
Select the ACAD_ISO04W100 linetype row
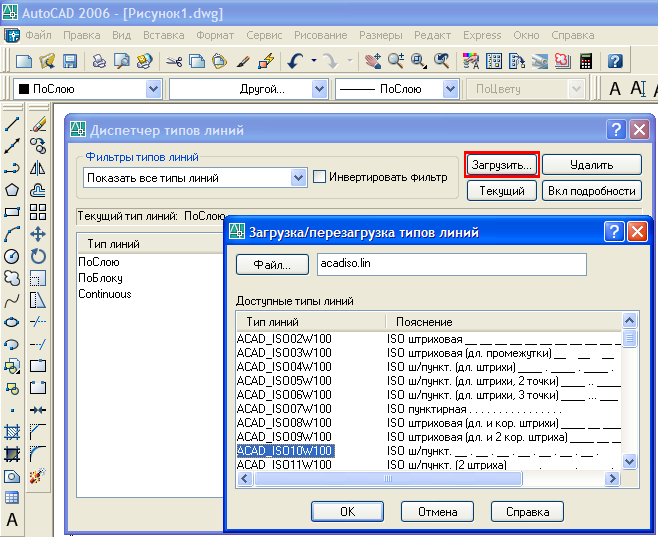428,367
